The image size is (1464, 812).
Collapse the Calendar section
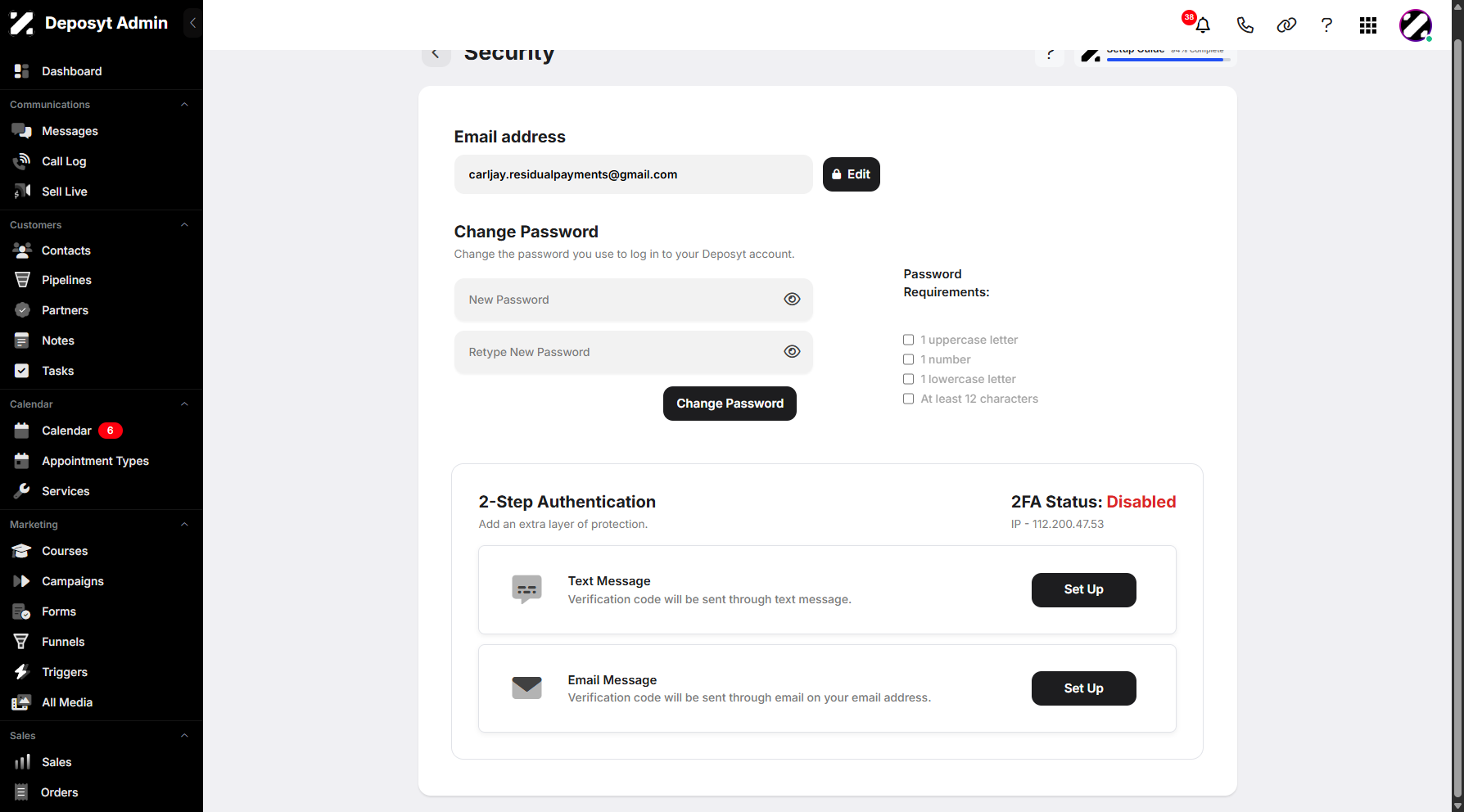coord(184,404)
